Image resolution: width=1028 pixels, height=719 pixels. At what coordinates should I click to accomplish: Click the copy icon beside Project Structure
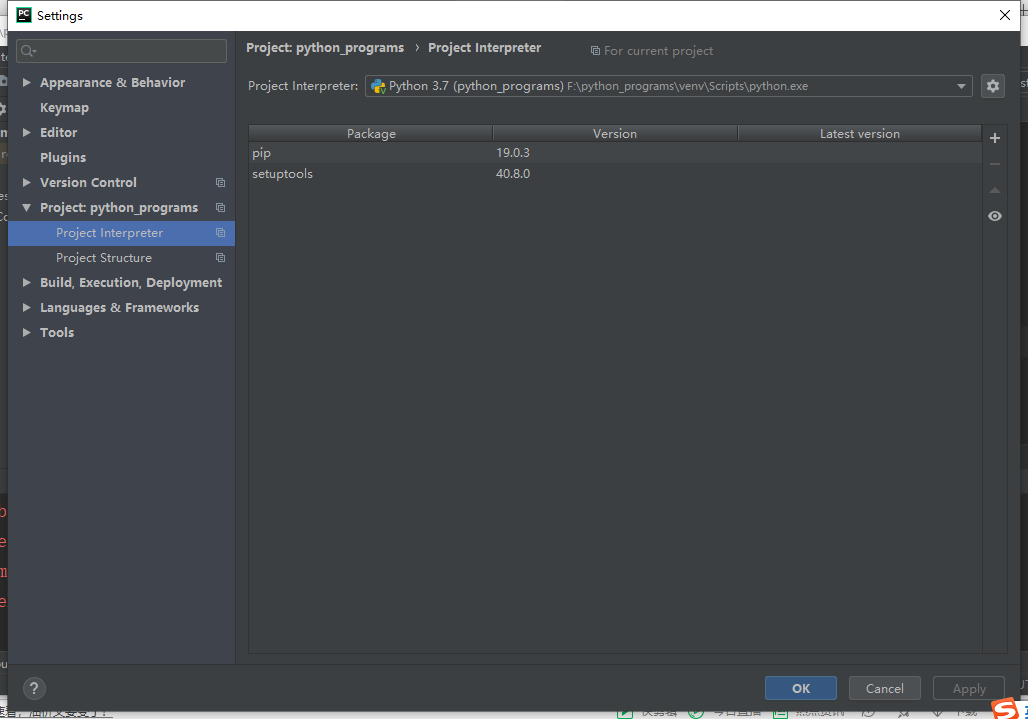click(x=220, y=258)
